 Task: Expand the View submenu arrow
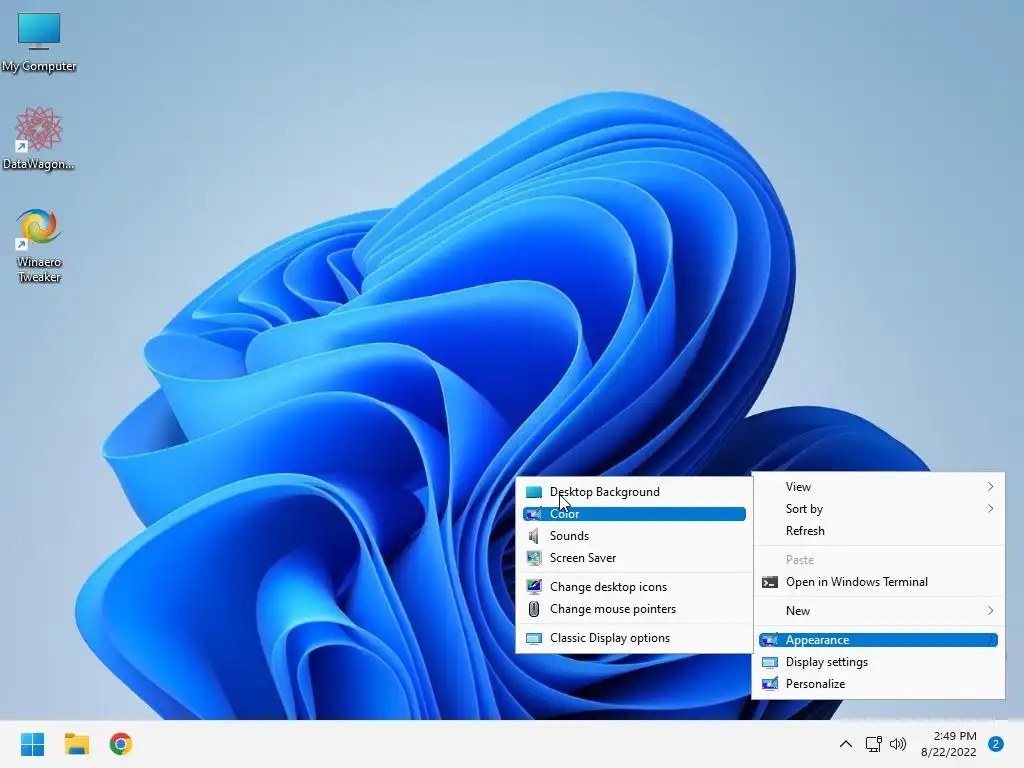(x=991, y=487)
